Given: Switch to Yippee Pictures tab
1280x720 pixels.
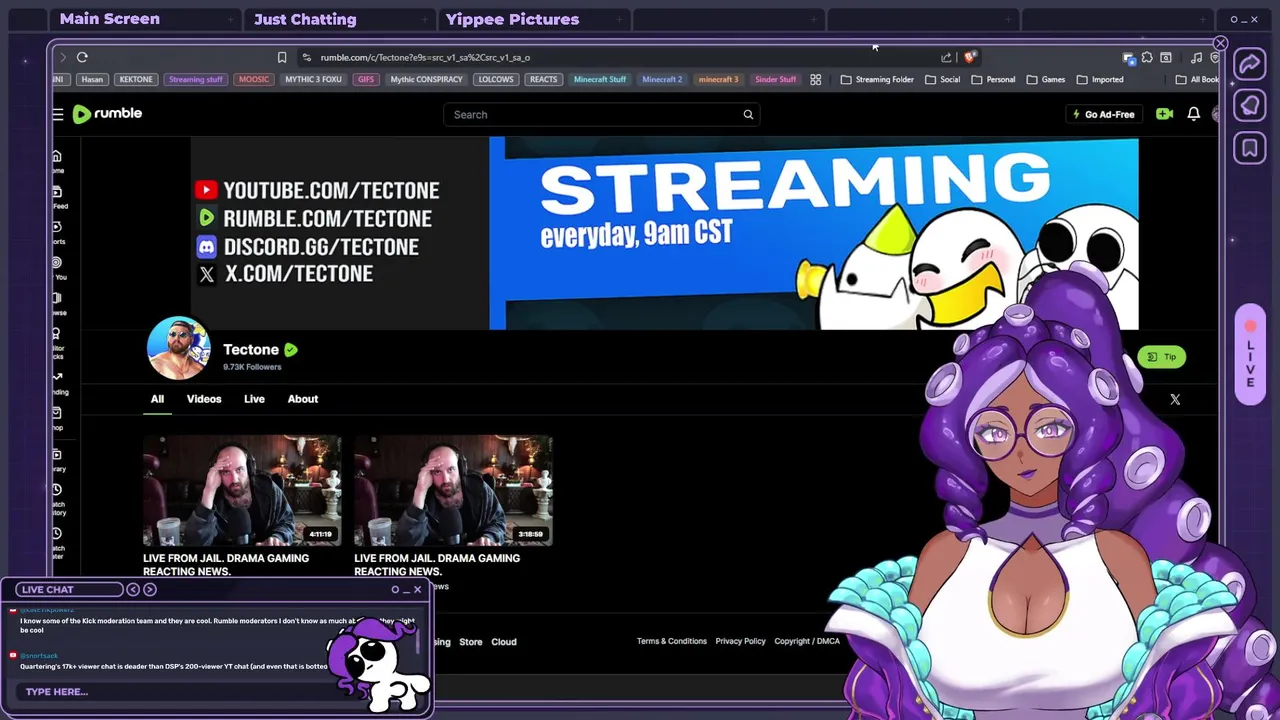Looking at the screenshot, I should (512, 19).
